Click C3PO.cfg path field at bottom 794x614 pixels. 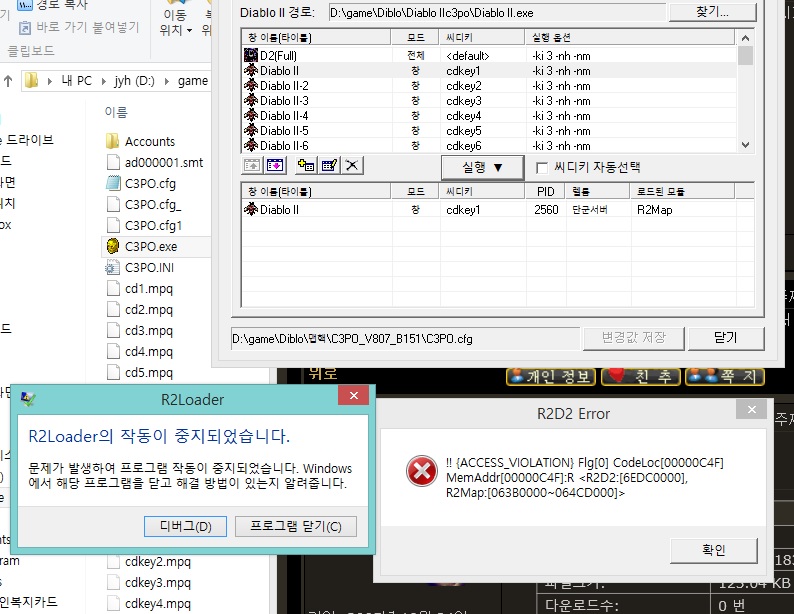pos(405,339)
